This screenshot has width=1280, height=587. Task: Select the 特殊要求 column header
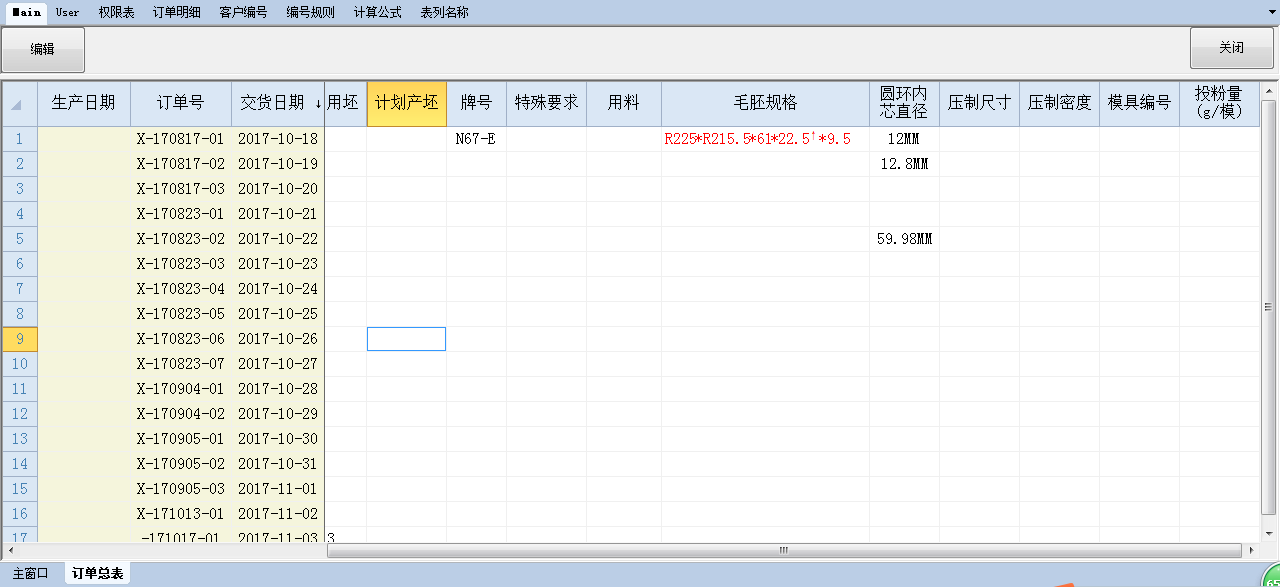tap(546, 104)
